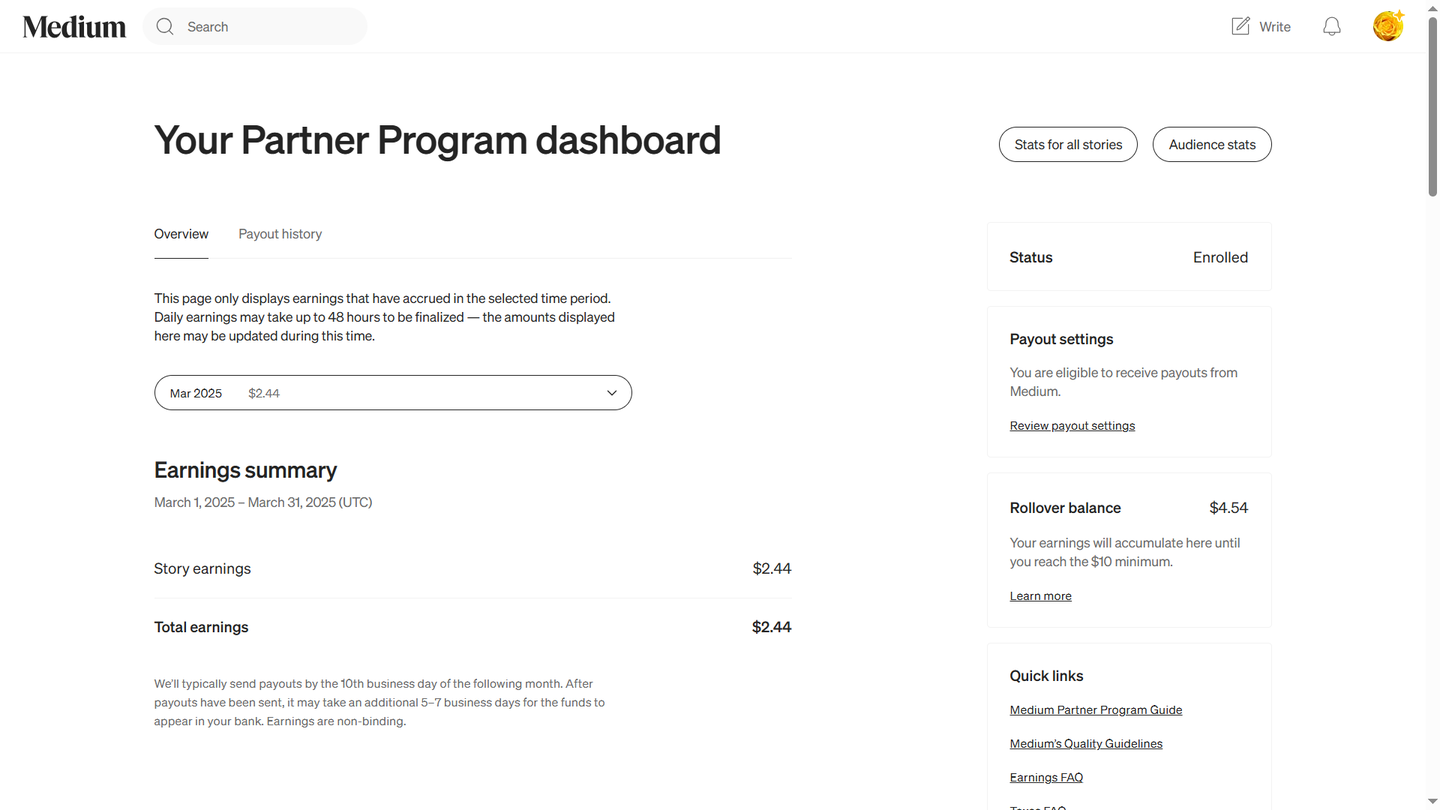Viewport: 1440px width, 810px height.
Task: Click the scrollbar down arrow
Action: 1432,803
